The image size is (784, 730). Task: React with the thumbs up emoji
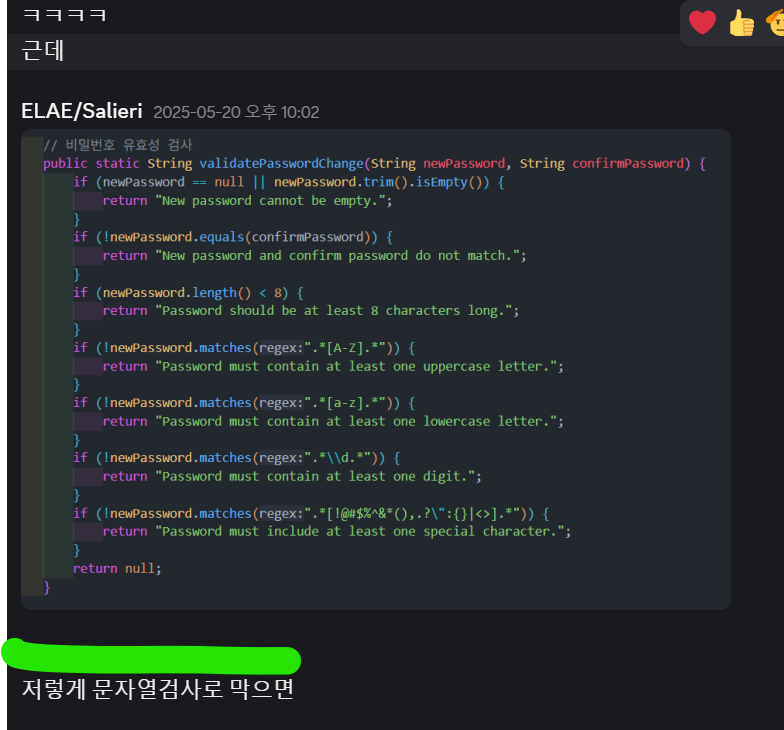tap(742, 23)
